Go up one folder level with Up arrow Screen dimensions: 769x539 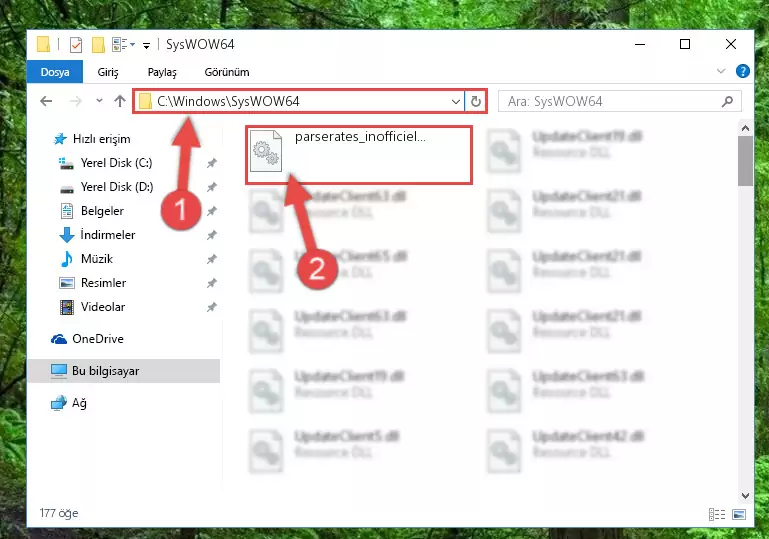coord(120,101)
